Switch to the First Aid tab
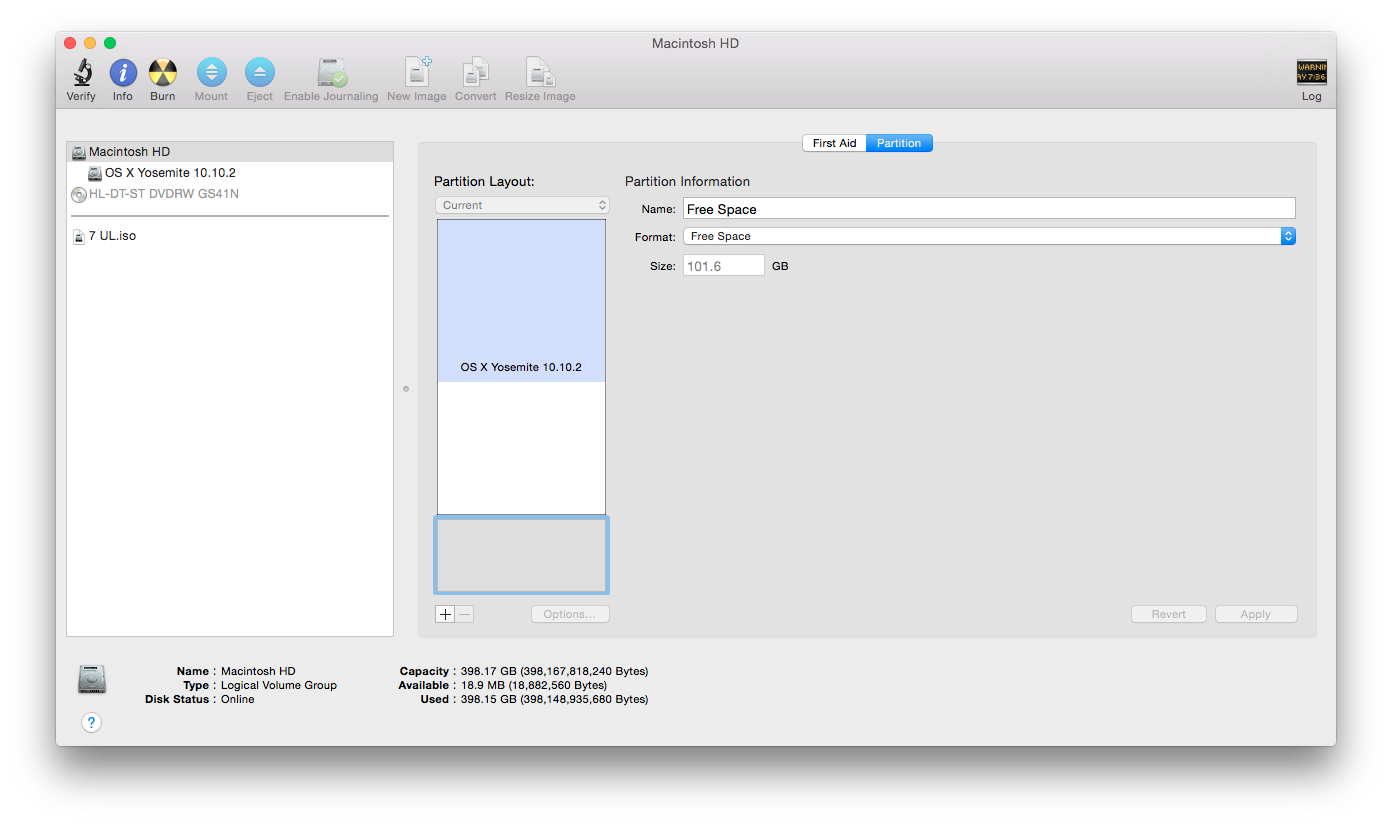The height and width of the screenshot is (826, 1392). [x=834, y=143]
